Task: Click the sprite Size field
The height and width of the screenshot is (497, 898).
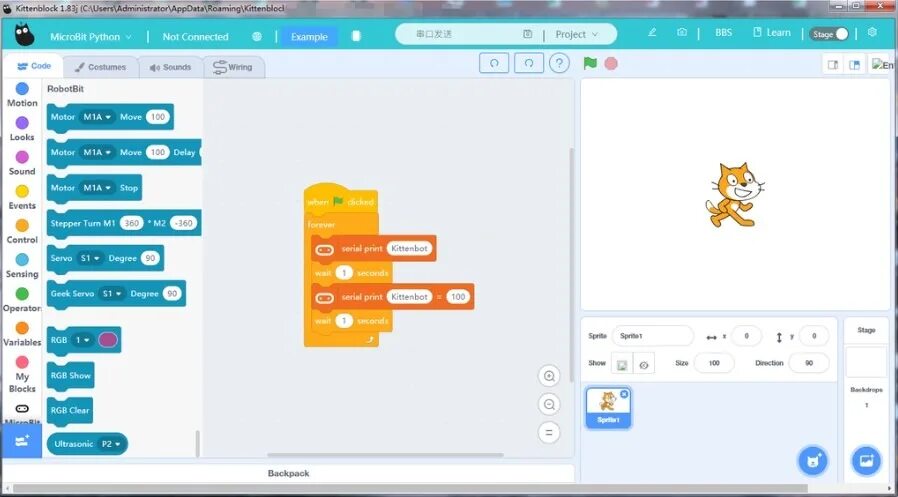Action: pyautogui.click(x=714, y=363)
